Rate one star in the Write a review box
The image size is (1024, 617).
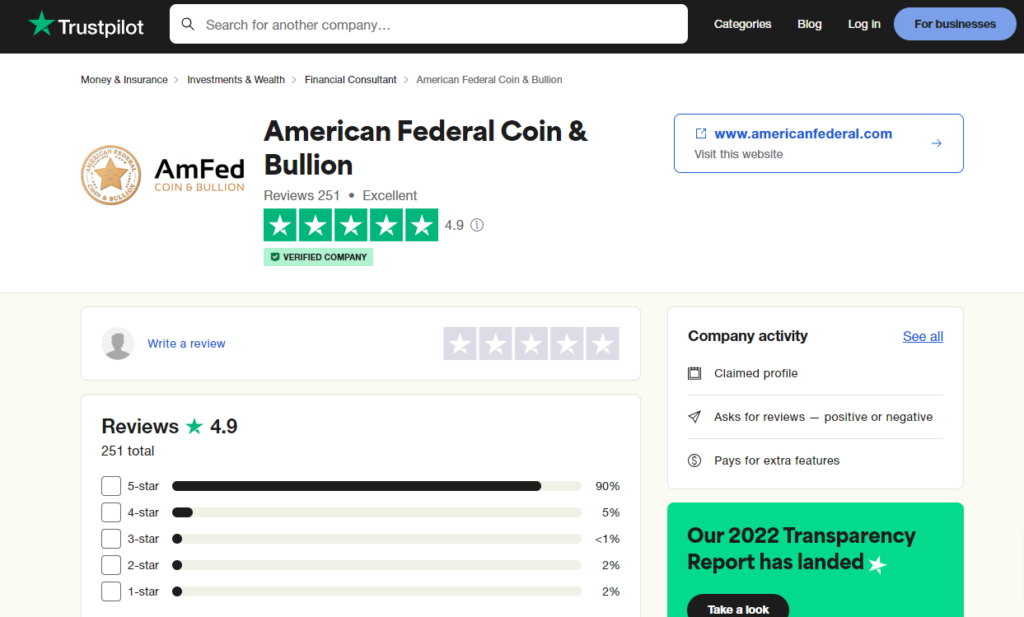pyautogui.click(x=460, y=343)
